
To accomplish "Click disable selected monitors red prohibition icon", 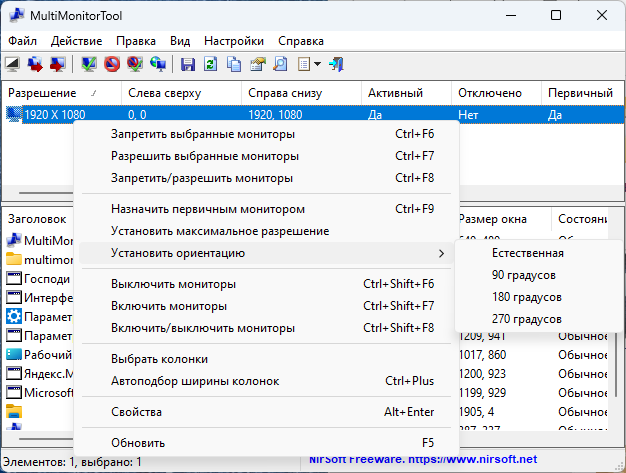I will click(112, 64).
